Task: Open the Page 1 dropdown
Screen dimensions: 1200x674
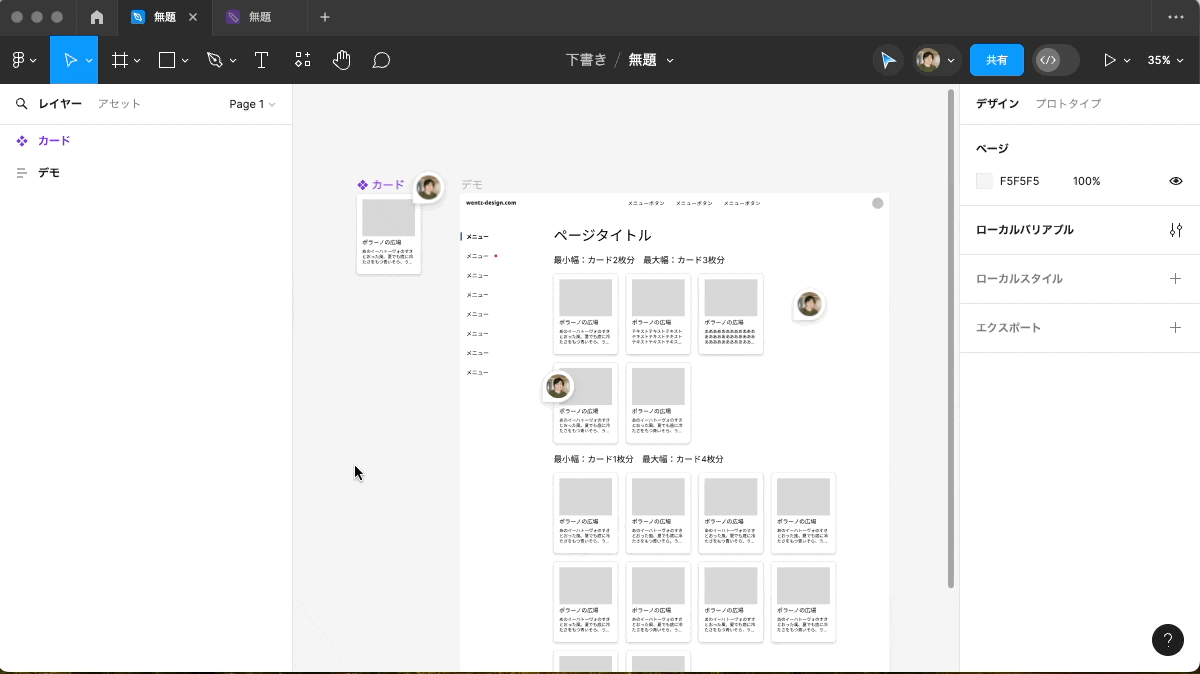Action: pyautogui.click(x=252, y=104)
